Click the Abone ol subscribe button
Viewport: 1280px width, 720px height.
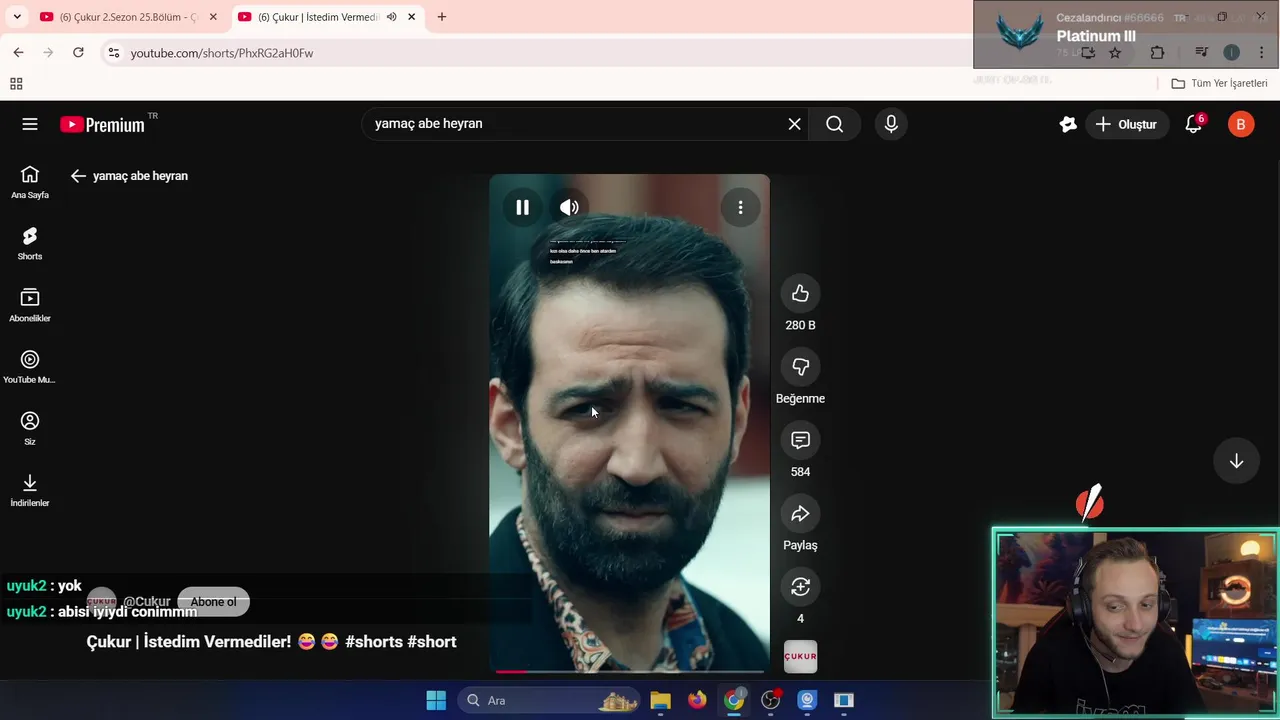[x=213, y=602]
